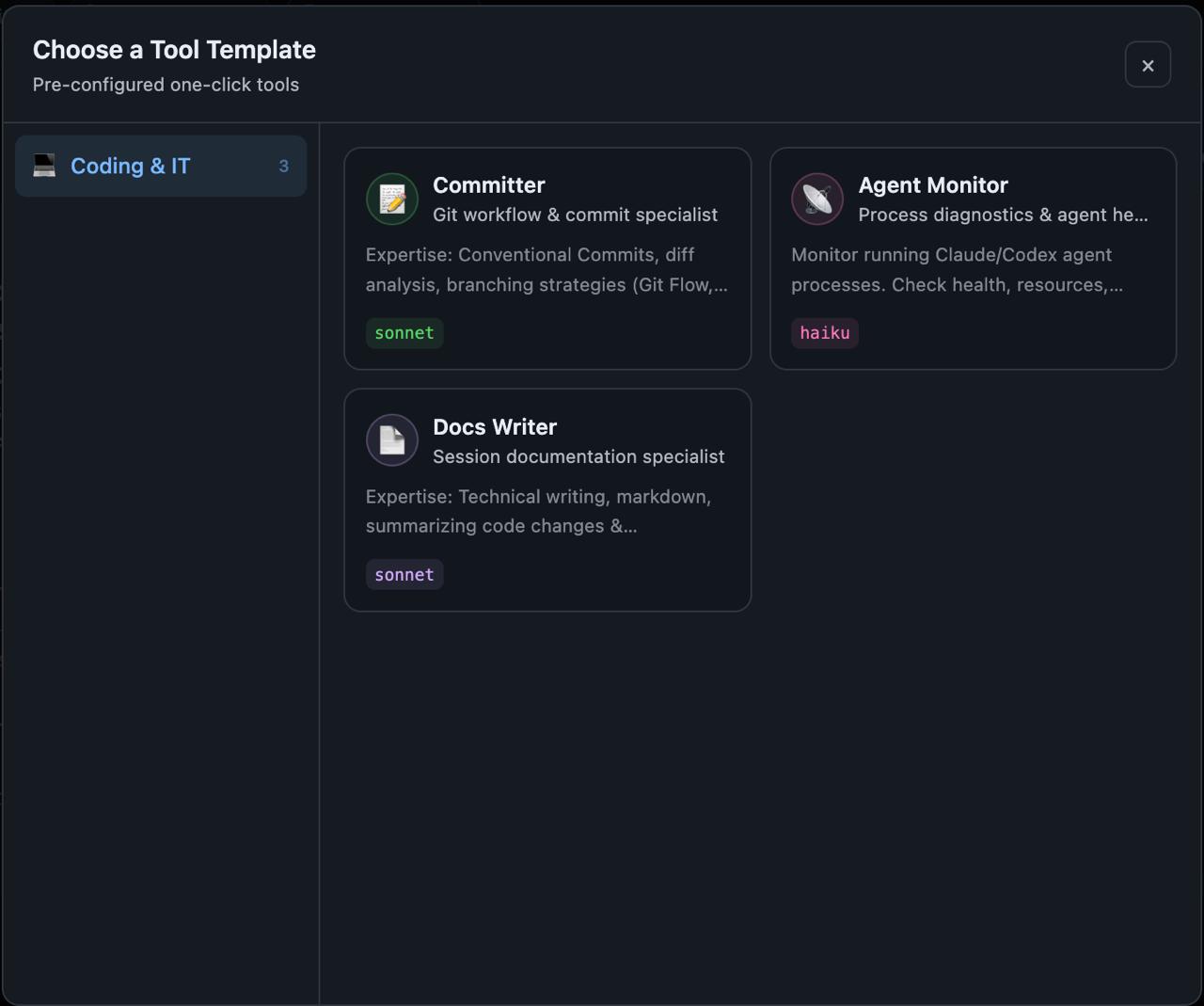Close the Tool Template dialog
The height and width of the screenshot is (1006, 1204).
point(1148,65)
